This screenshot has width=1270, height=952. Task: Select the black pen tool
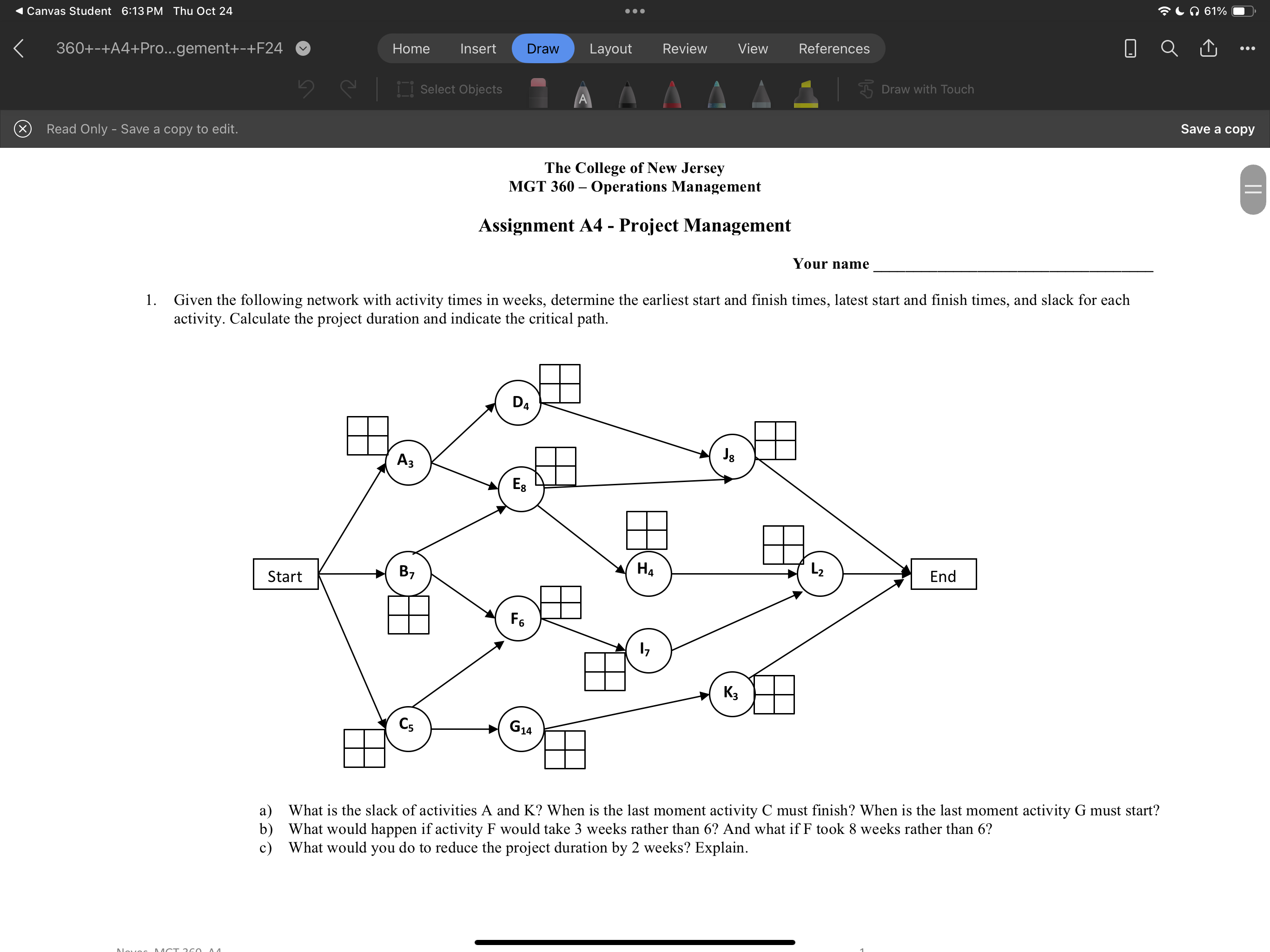click(627, 93)
